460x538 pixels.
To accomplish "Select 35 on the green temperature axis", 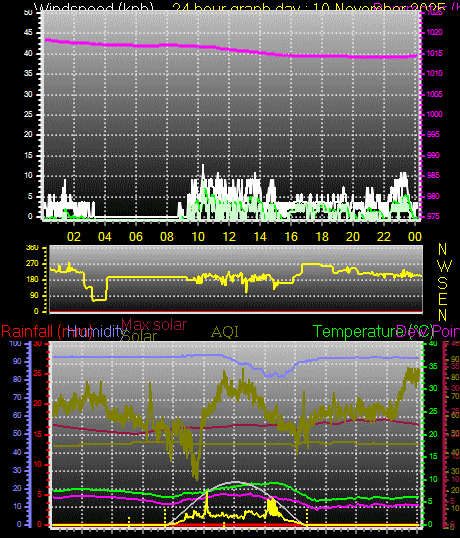I will point(433,366).
